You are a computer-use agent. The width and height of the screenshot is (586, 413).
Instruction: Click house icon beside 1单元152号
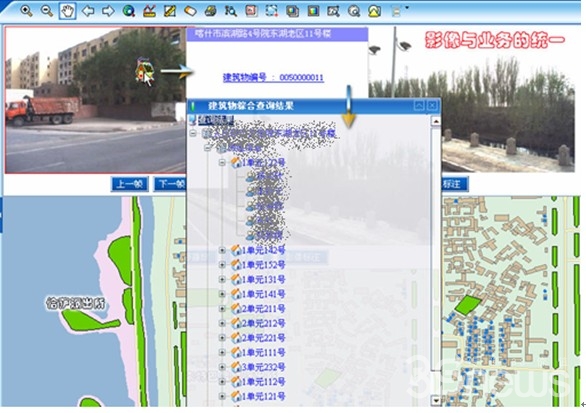point(236,265)
